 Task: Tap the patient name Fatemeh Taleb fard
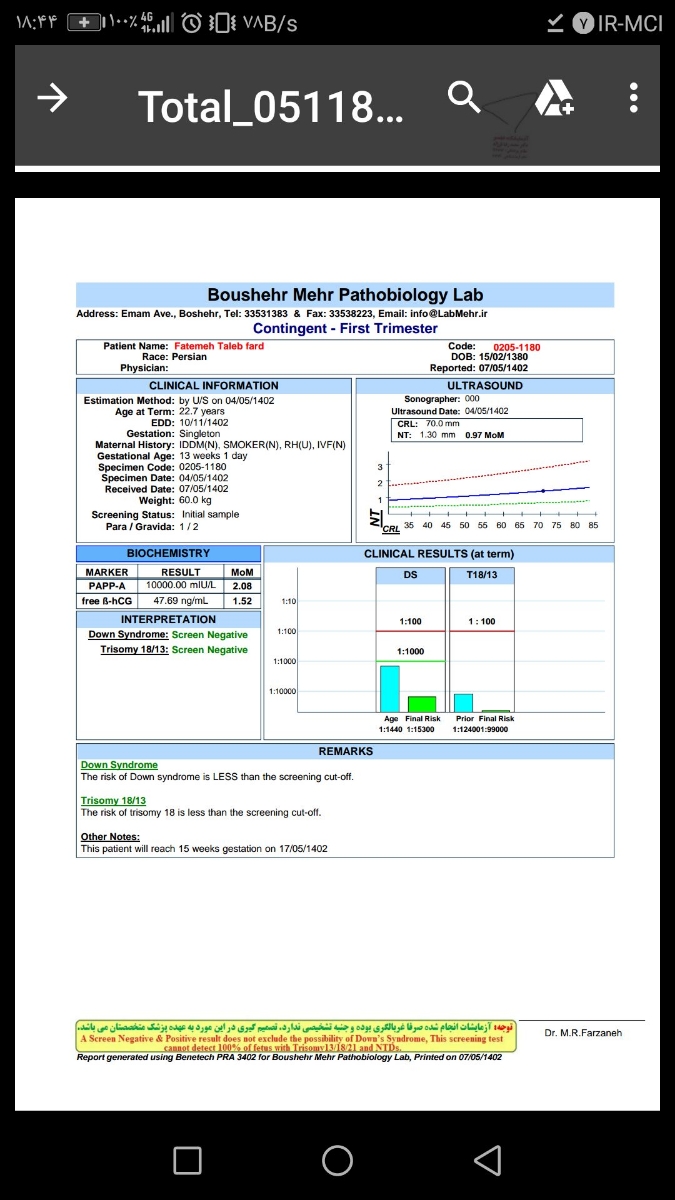pyautogui.click(x=219, y=347)
